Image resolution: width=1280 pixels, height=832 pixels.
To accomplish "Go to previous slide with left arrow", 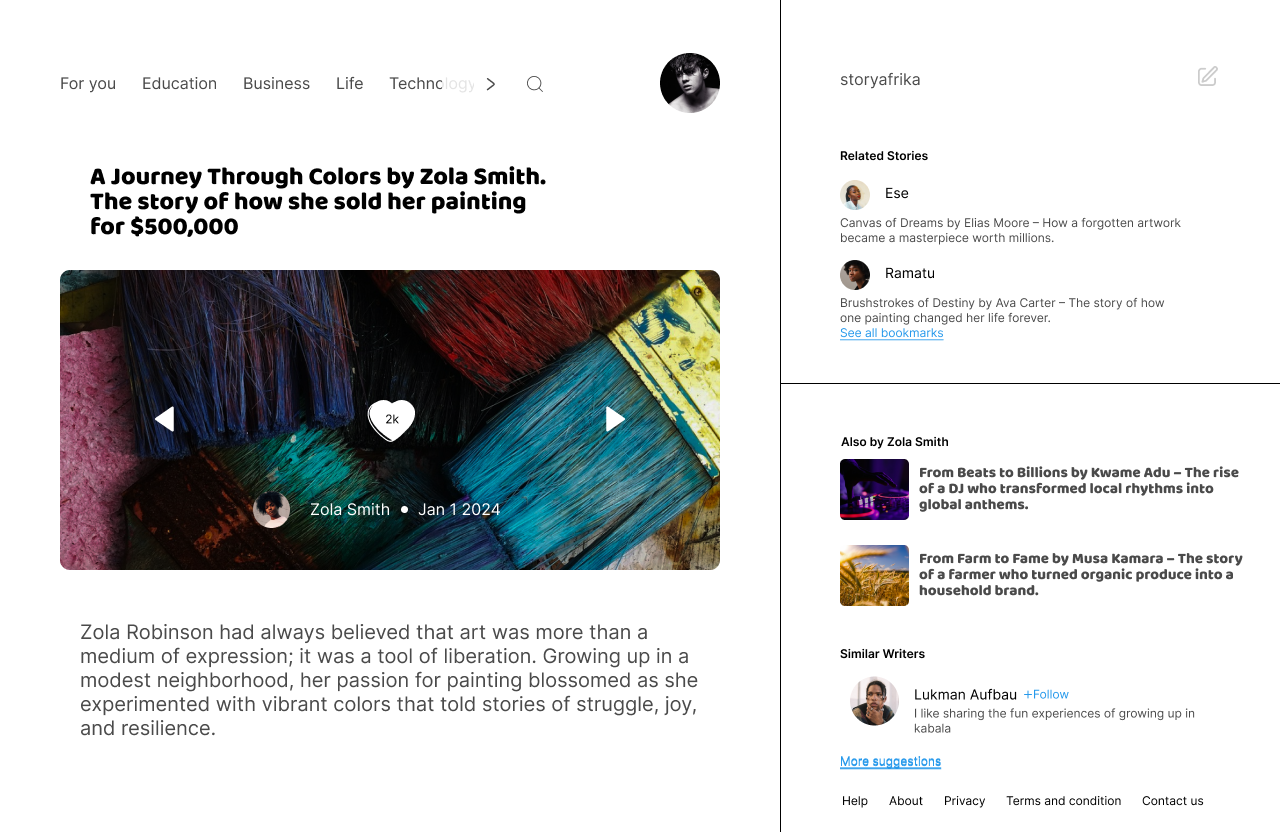I will pyautogui.click(x=165, y=419).
